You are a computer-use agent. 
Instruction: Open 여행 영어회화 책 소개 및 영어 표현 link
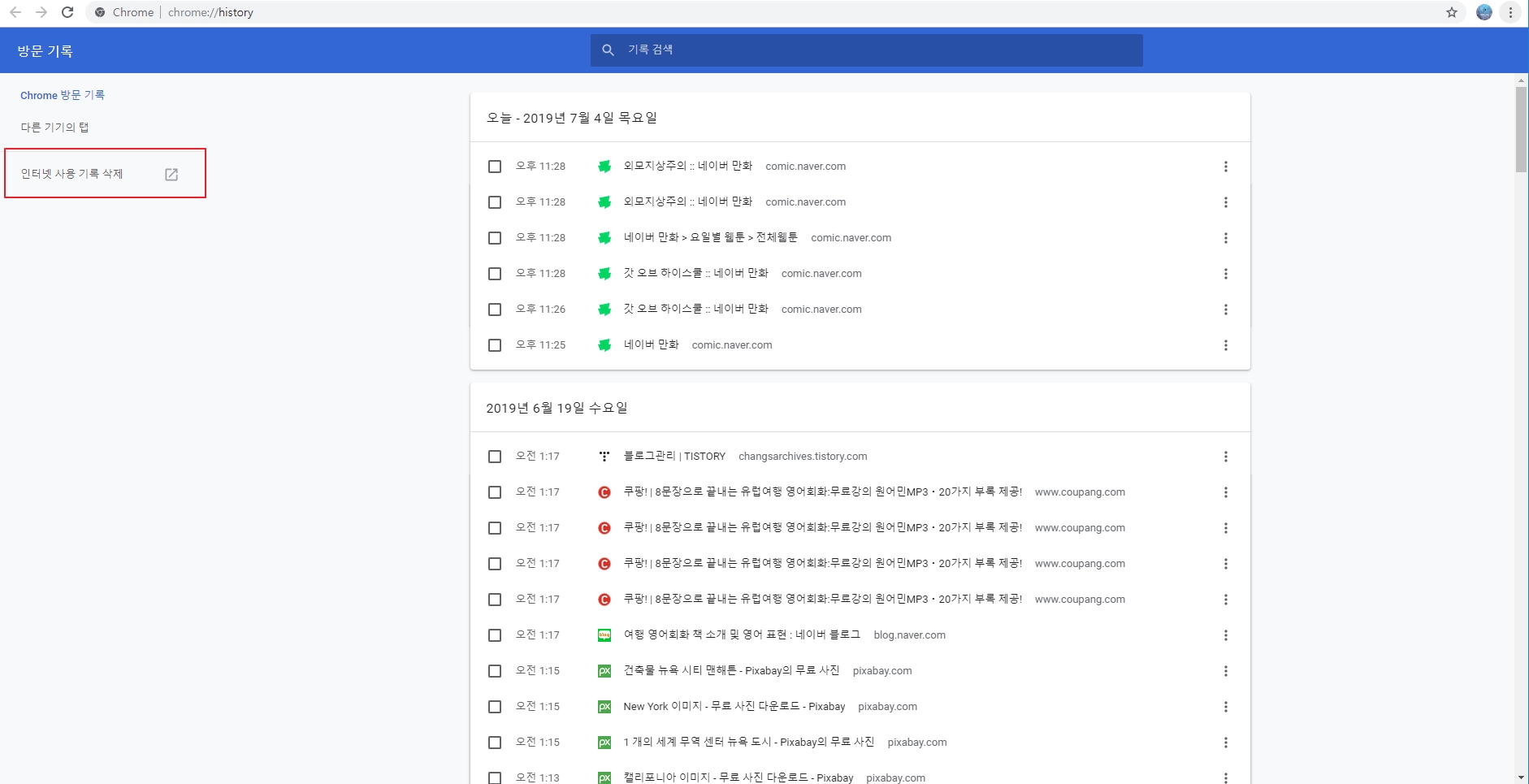pos(742,635)
